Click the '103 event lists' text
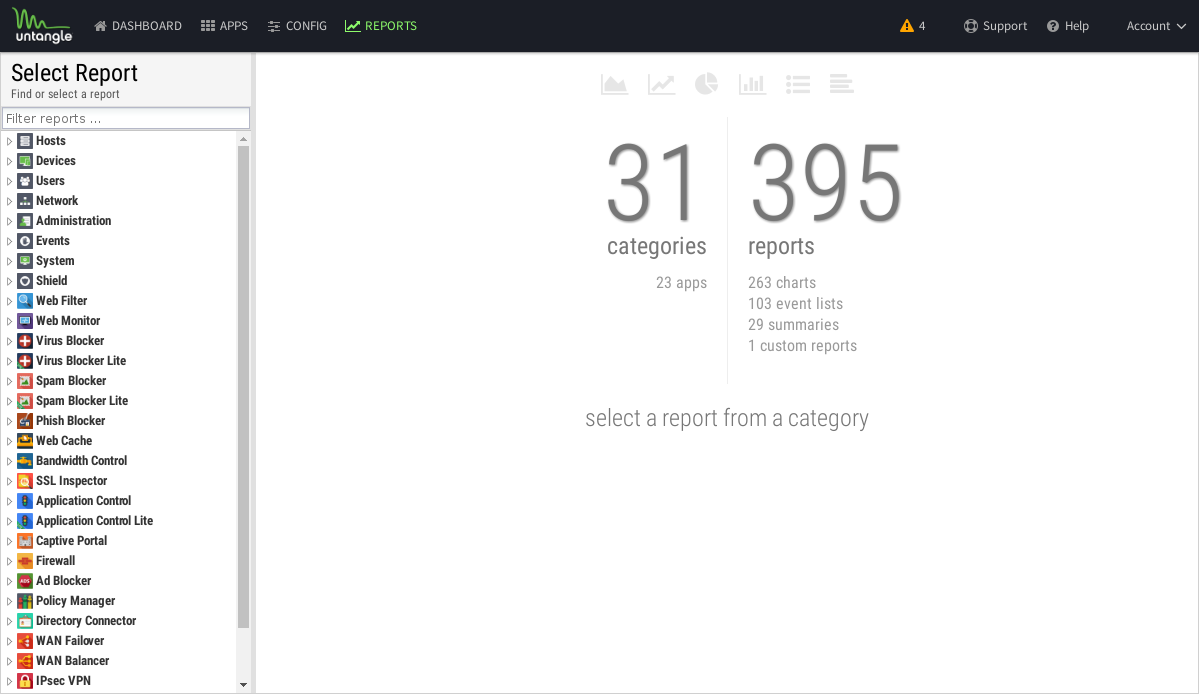This screenshot has width=1199, height=694. [x=795, y=304]
